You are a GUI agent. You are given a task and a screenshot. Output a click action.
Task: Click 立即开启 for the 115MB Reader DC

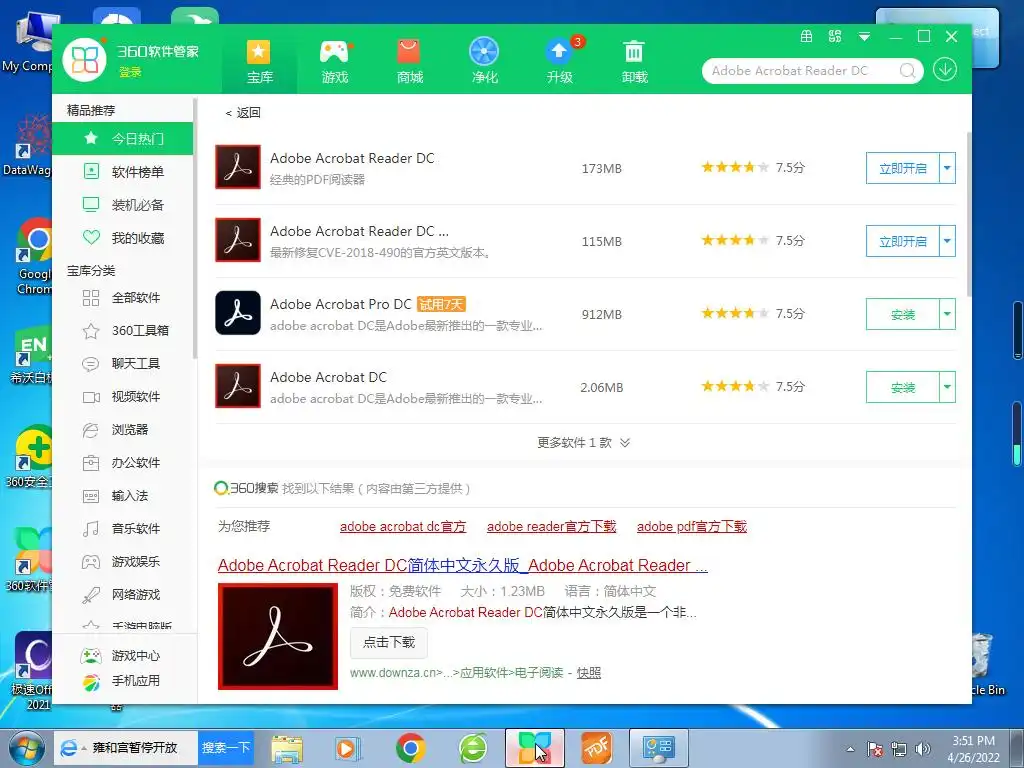pos(903,242)
